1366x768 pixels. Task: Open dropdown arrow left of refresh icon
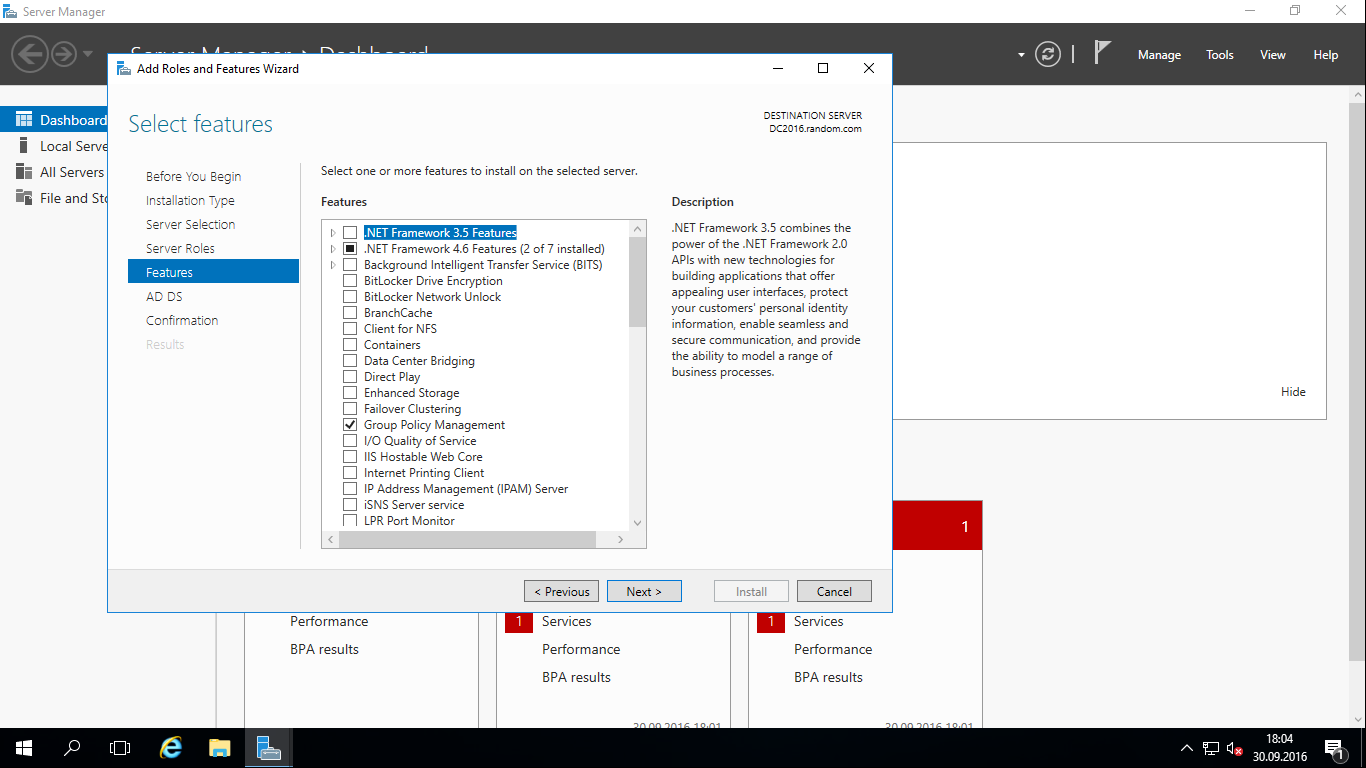click(x=1021, y=55)
